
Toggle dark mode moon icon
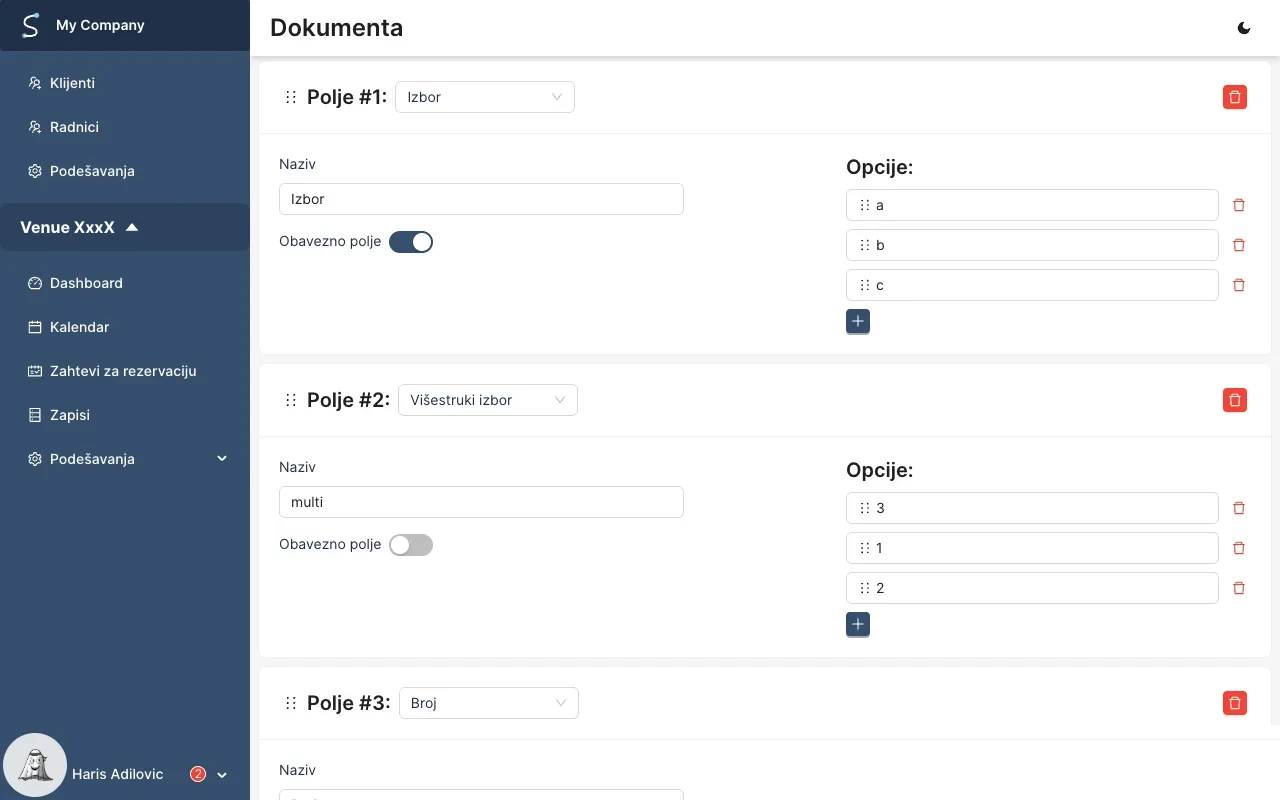[x=1244, y=28]
